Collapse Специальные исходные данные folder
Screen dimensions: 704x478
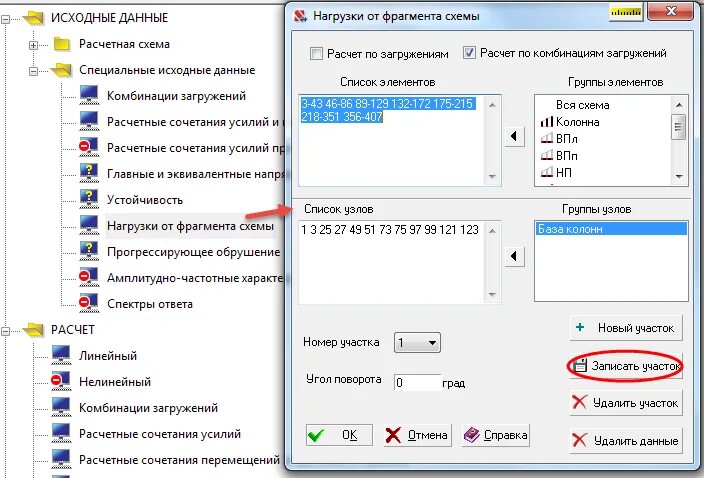pyautogui.click(x=33, y=71)
